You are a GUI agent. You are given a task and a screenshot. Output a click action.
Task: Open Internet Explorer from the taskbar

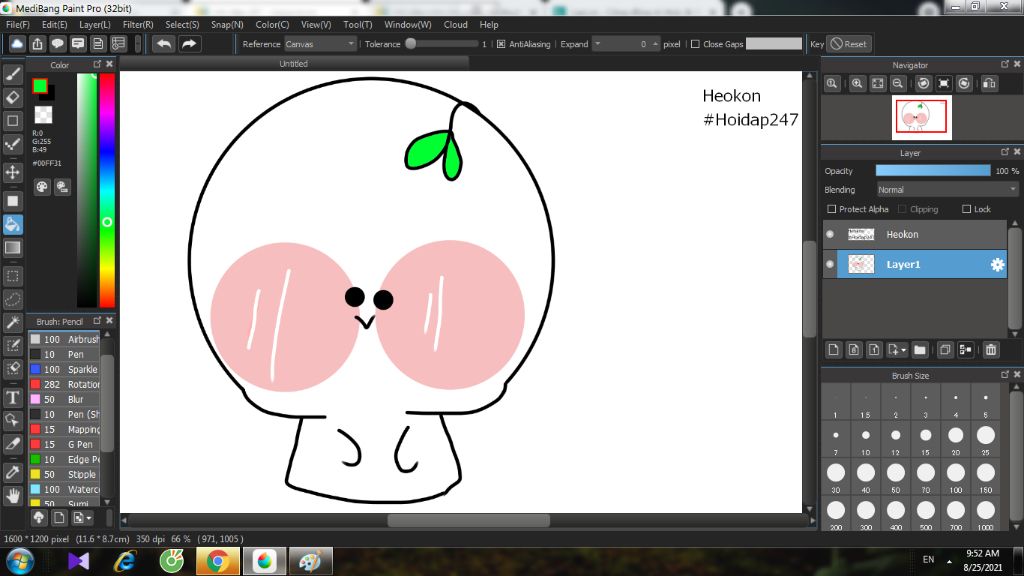pos(125,561)
